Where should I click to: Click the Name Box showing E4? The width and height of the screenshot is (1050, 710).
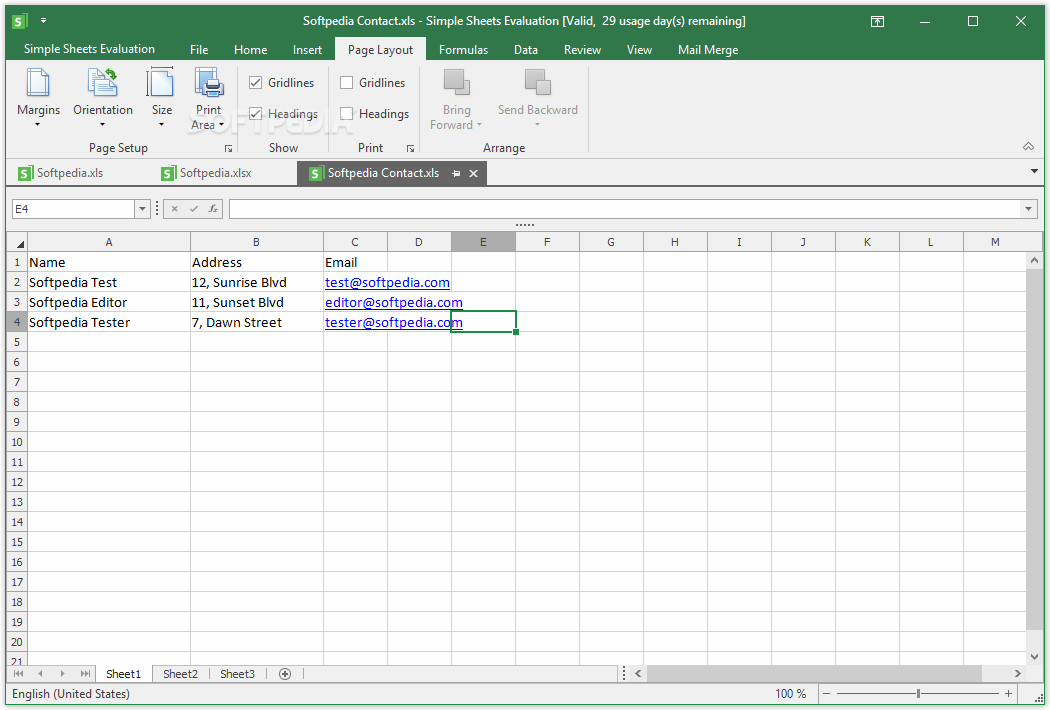[74, 209]
